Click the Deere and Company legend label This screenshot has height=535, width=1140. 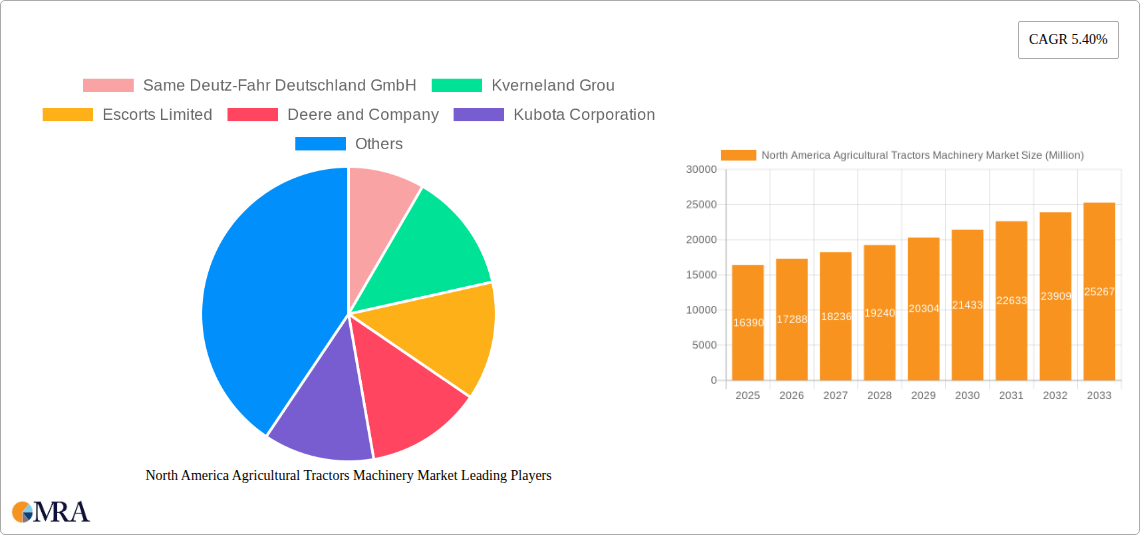click(x=363, y=115)
